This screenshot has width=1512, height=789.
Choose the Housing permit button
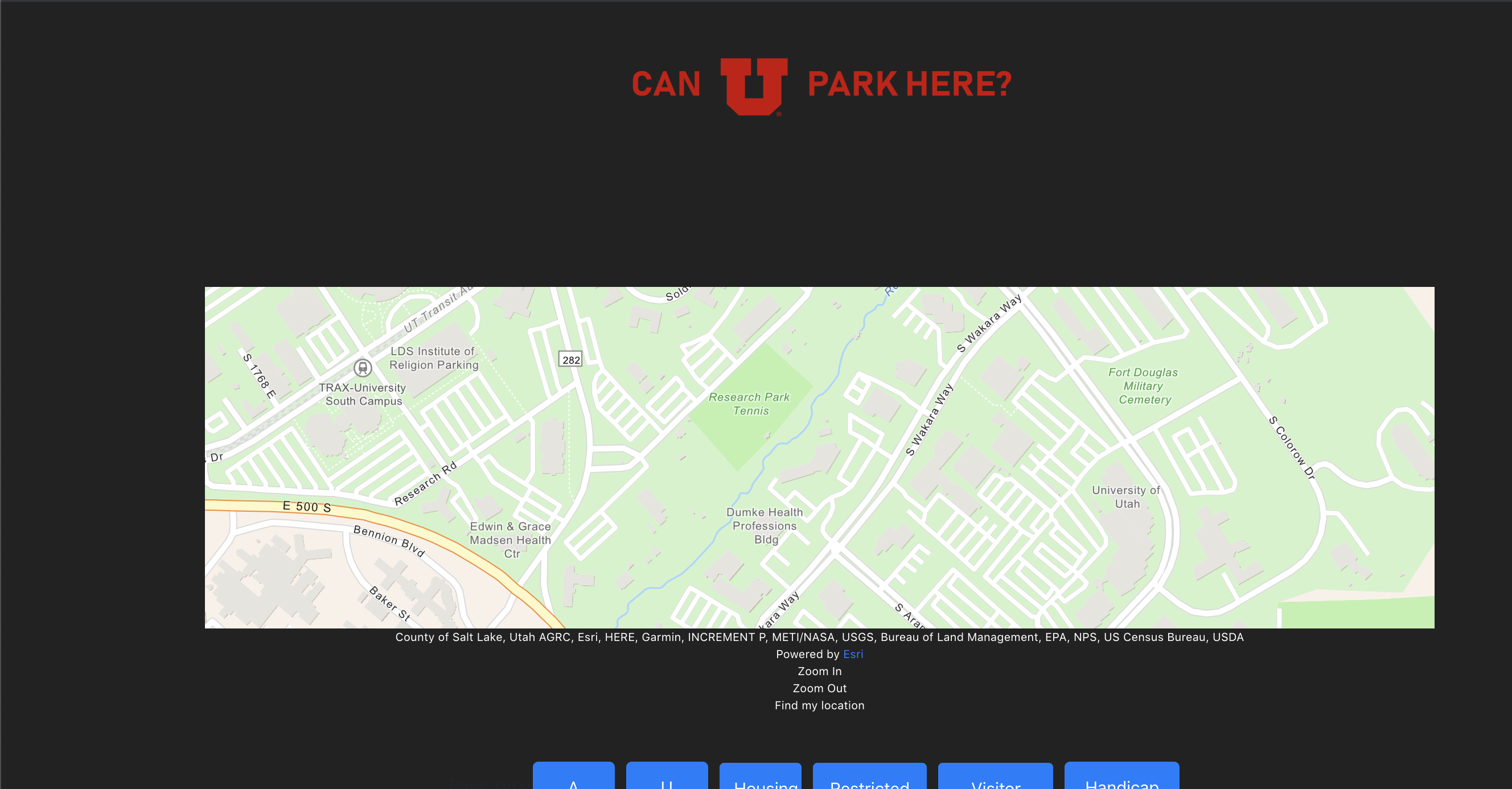pos(760,778)
